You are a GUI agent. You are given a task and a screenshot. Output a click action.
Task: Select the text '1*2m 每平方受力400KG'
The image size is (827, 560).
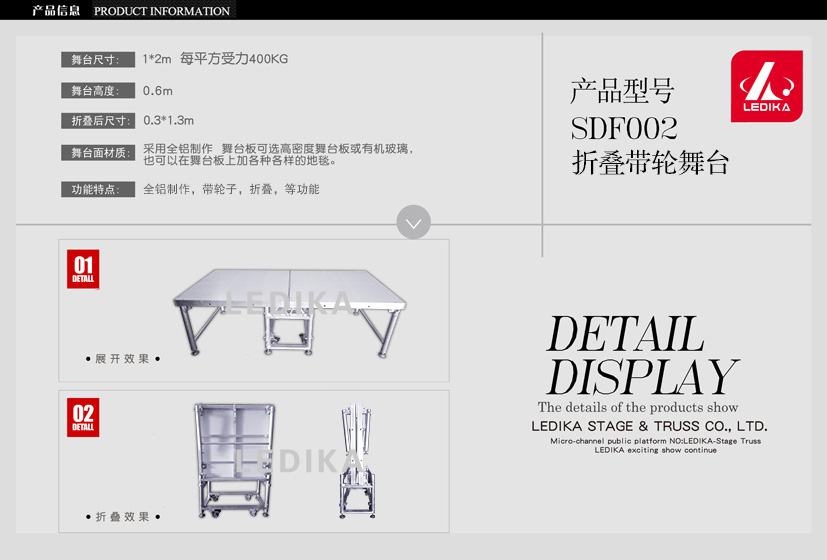coord(215,59)
